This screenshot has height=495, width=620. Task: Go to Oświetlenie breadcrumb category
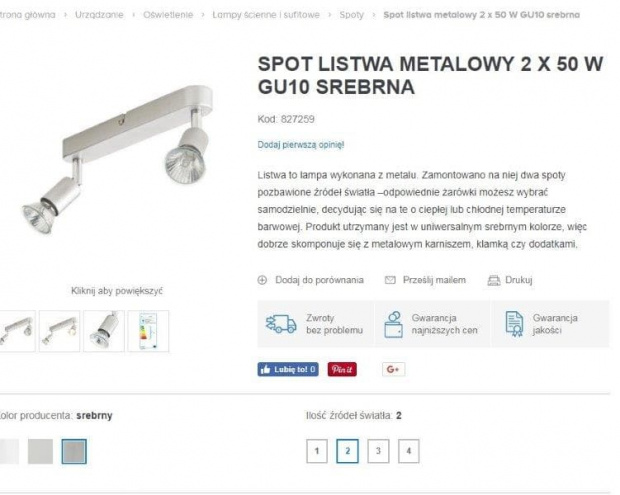point(168,15)
